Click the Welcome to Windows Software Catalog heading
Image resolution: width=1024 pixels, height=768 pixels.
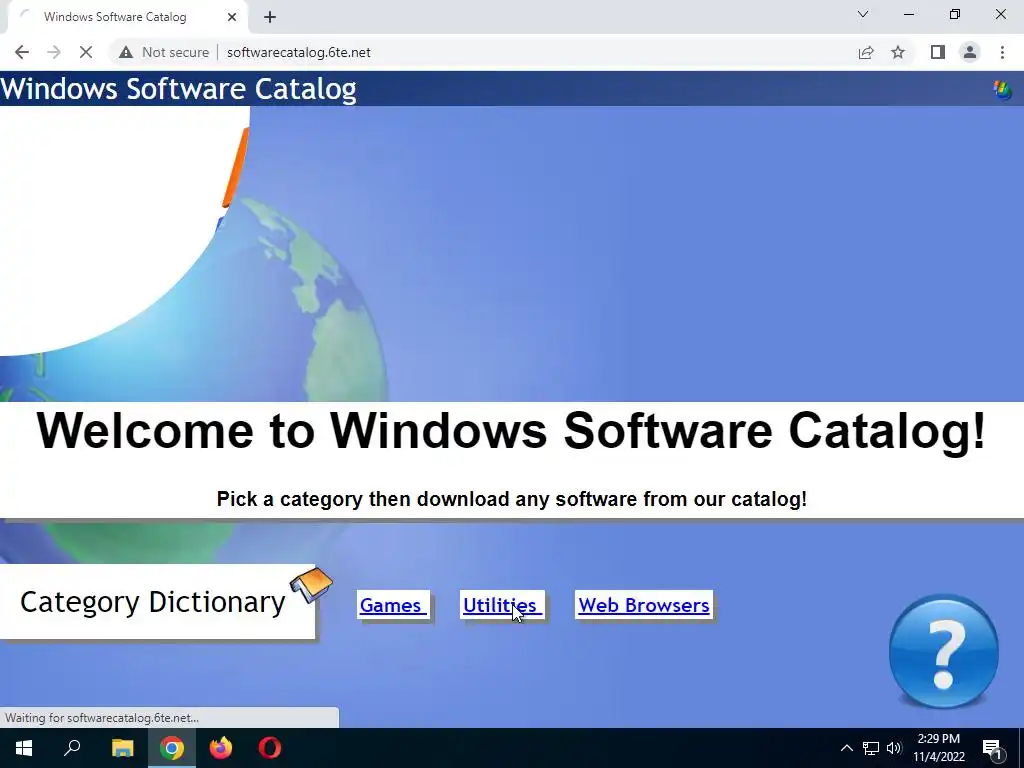tap(511, 431)
